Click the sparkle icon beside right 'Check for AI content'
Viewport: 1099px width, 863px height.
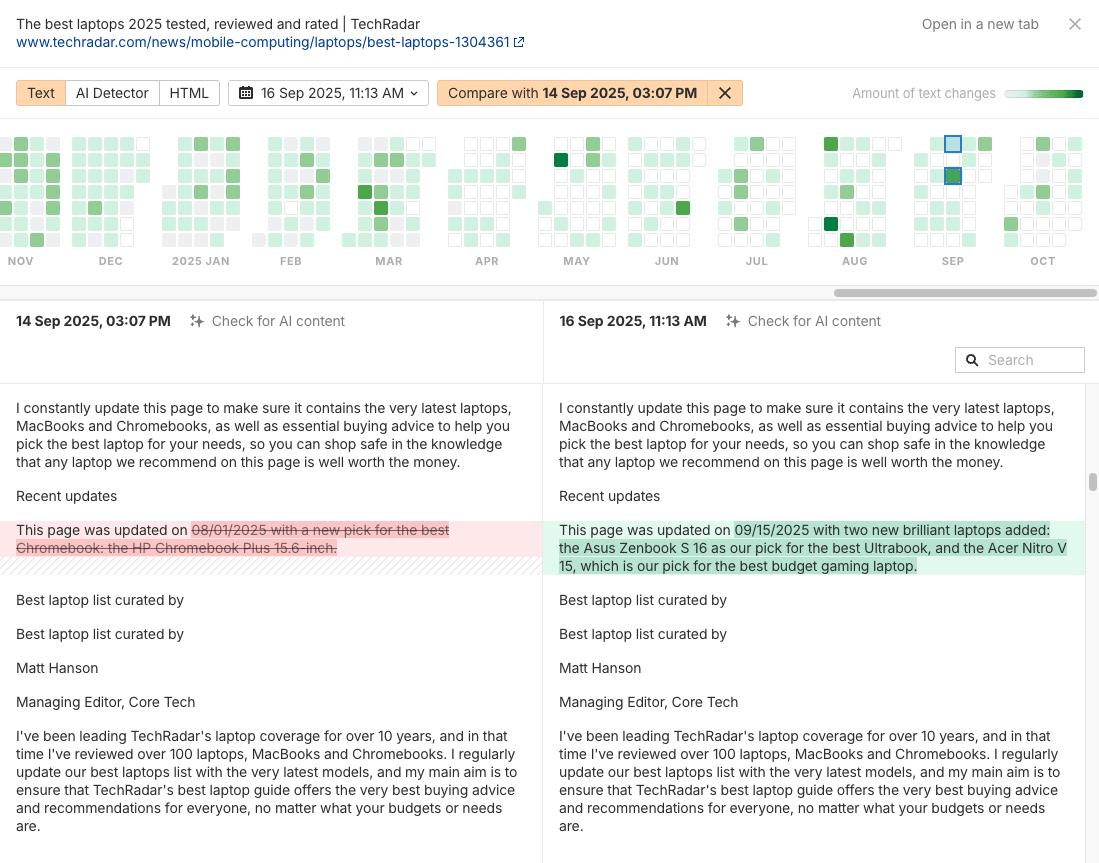733,321
